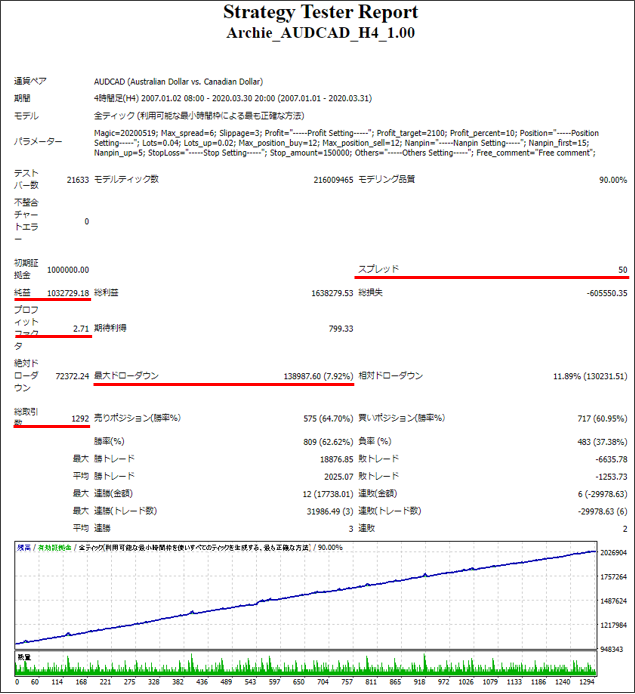The image size is (635, 694).
Task: Select the Strategy Tester Report title
Action: coord(320,12)
